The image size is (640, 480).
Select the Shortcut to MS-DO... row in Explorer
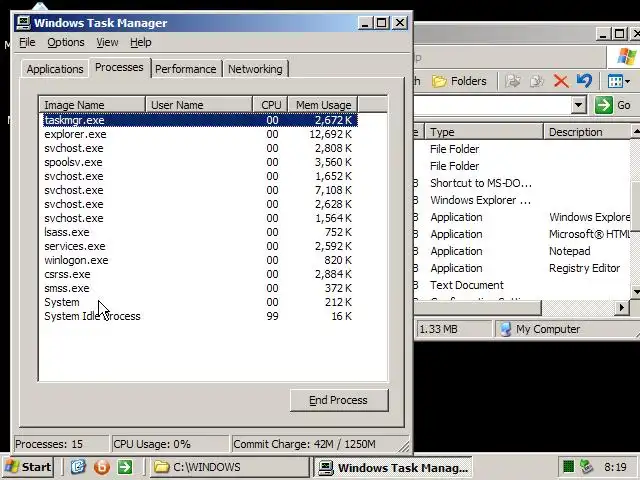pyautogui.click(x=522, y=183)
